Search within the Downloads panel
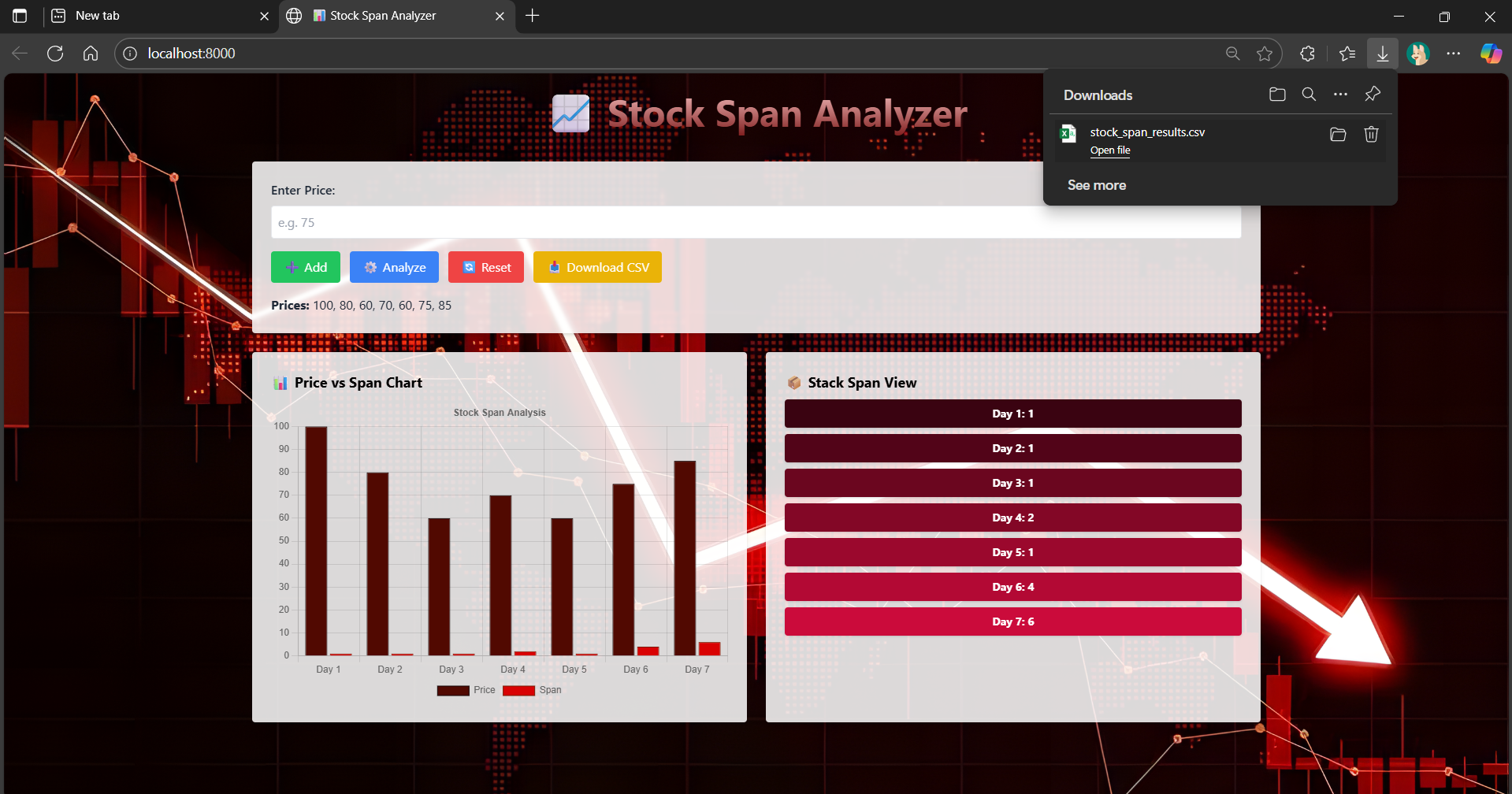1512x794 pixels. pos(1309,94)
